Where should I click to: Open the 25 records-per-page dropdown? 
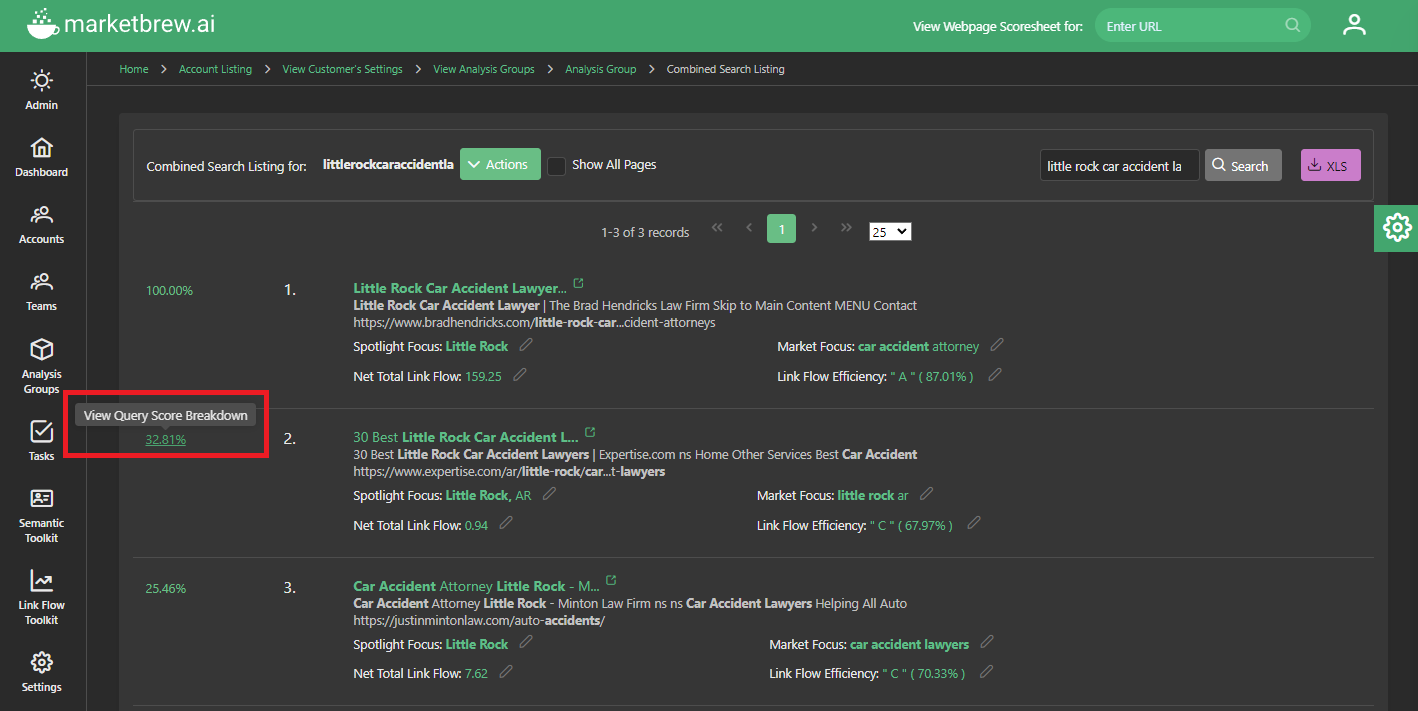[890, 231]
